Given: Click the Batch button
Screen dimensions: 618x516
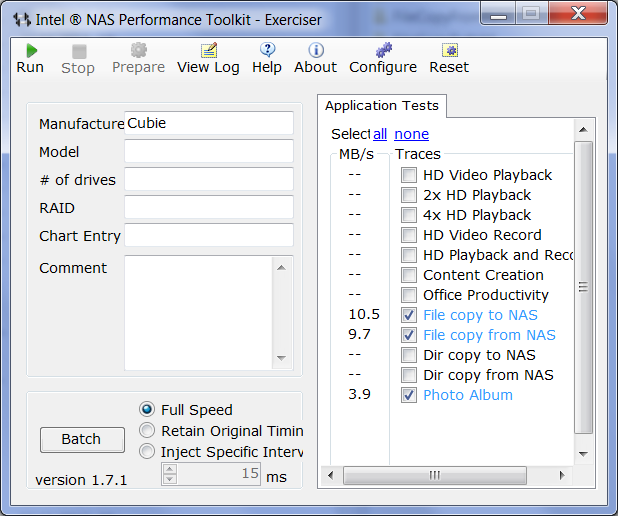Looking at the screenshot, I should pyautogui.click(x=82, y=439).
